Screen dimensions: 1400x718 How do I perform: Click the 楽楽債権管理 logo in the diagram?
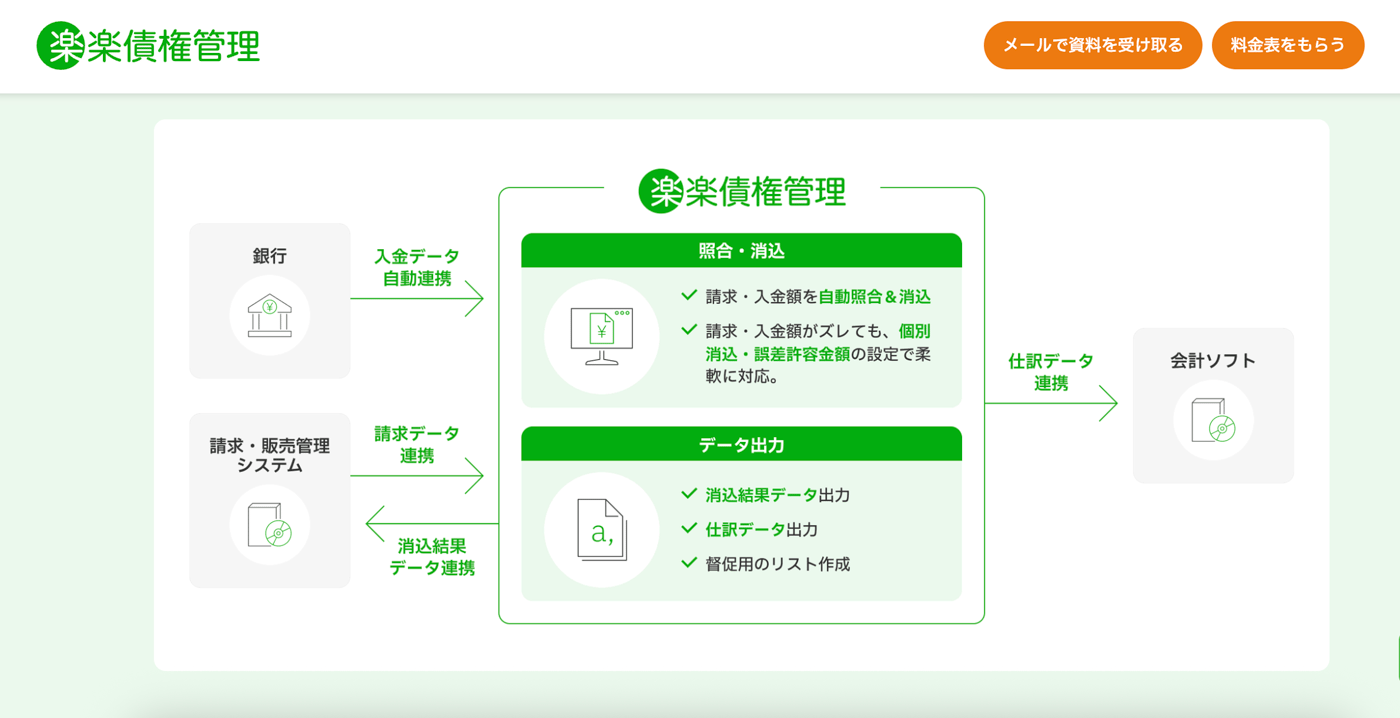(742, 190)
